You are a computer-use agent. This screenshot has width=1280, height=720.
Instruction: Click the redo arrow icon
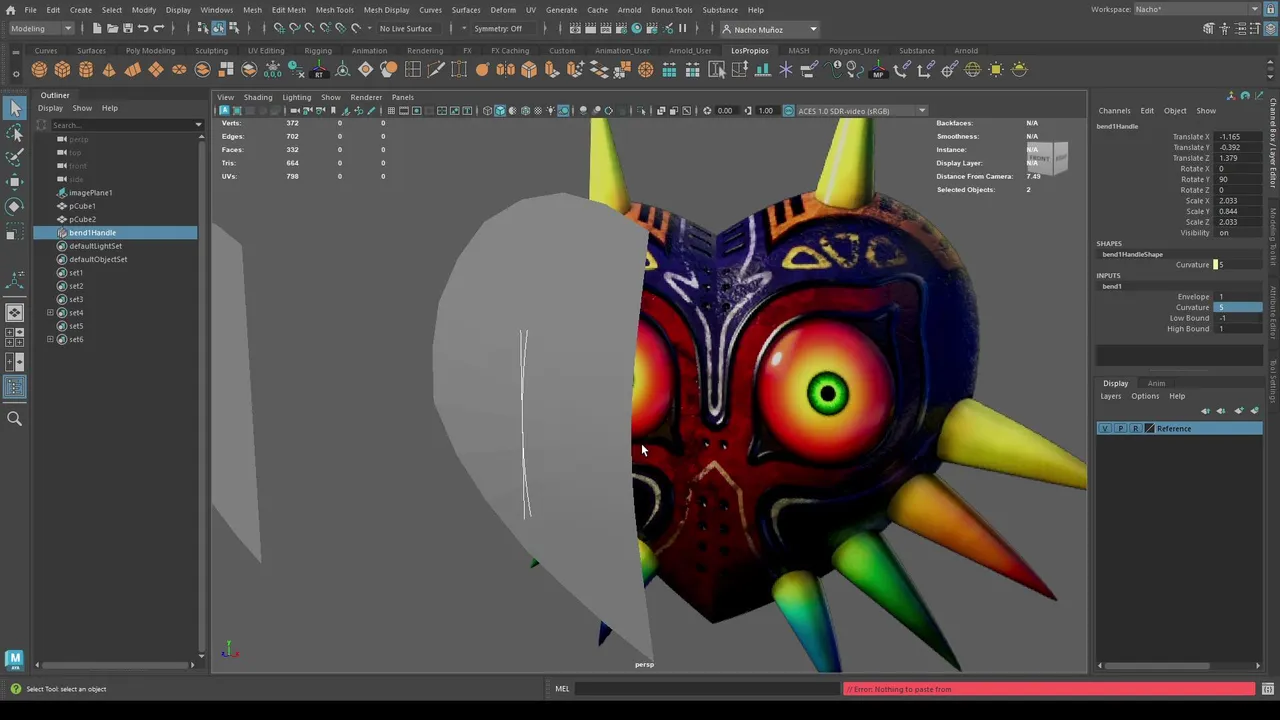point(158,29)
